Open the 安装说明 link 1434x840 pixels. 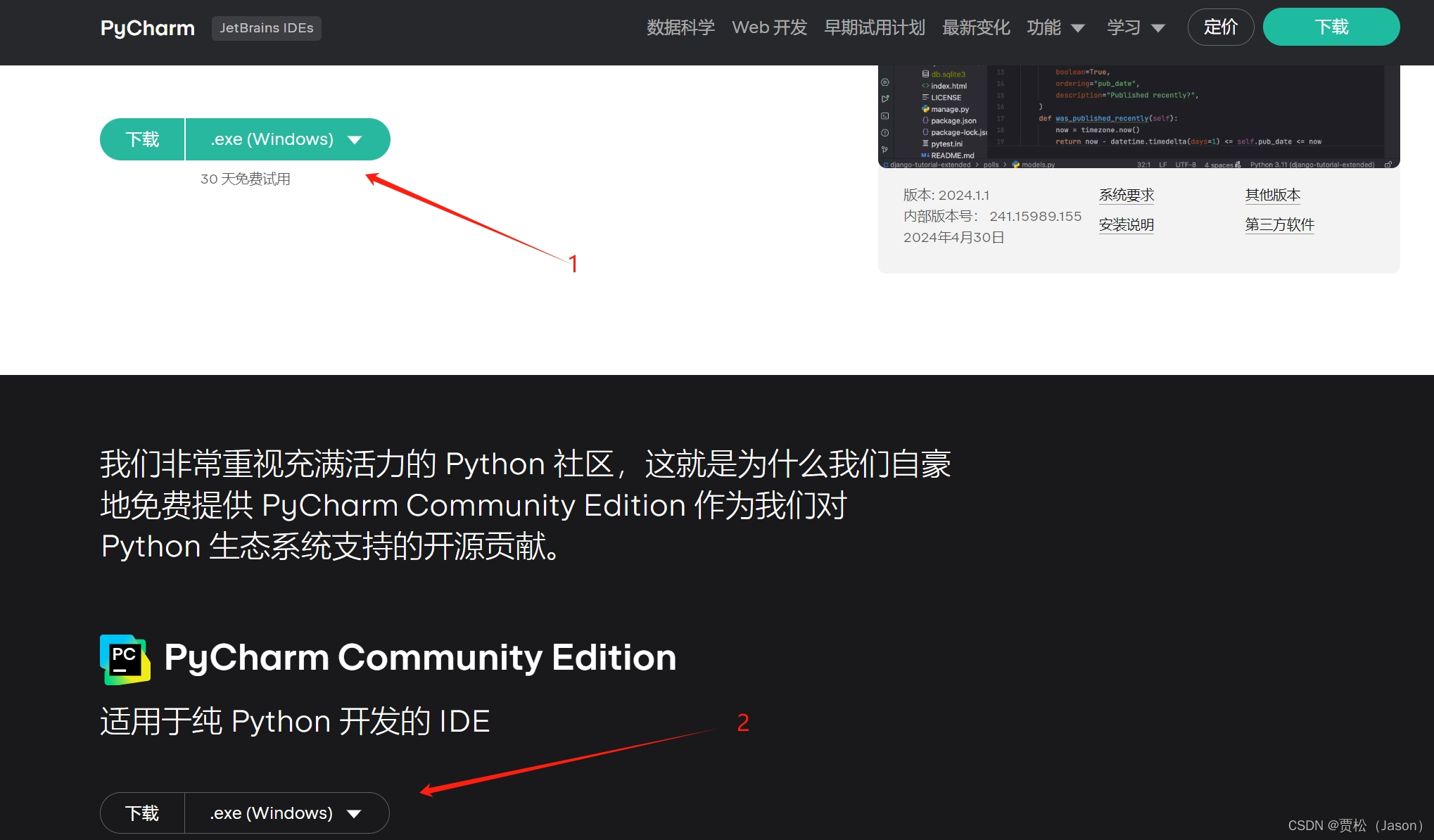(x=1126, y=224)
